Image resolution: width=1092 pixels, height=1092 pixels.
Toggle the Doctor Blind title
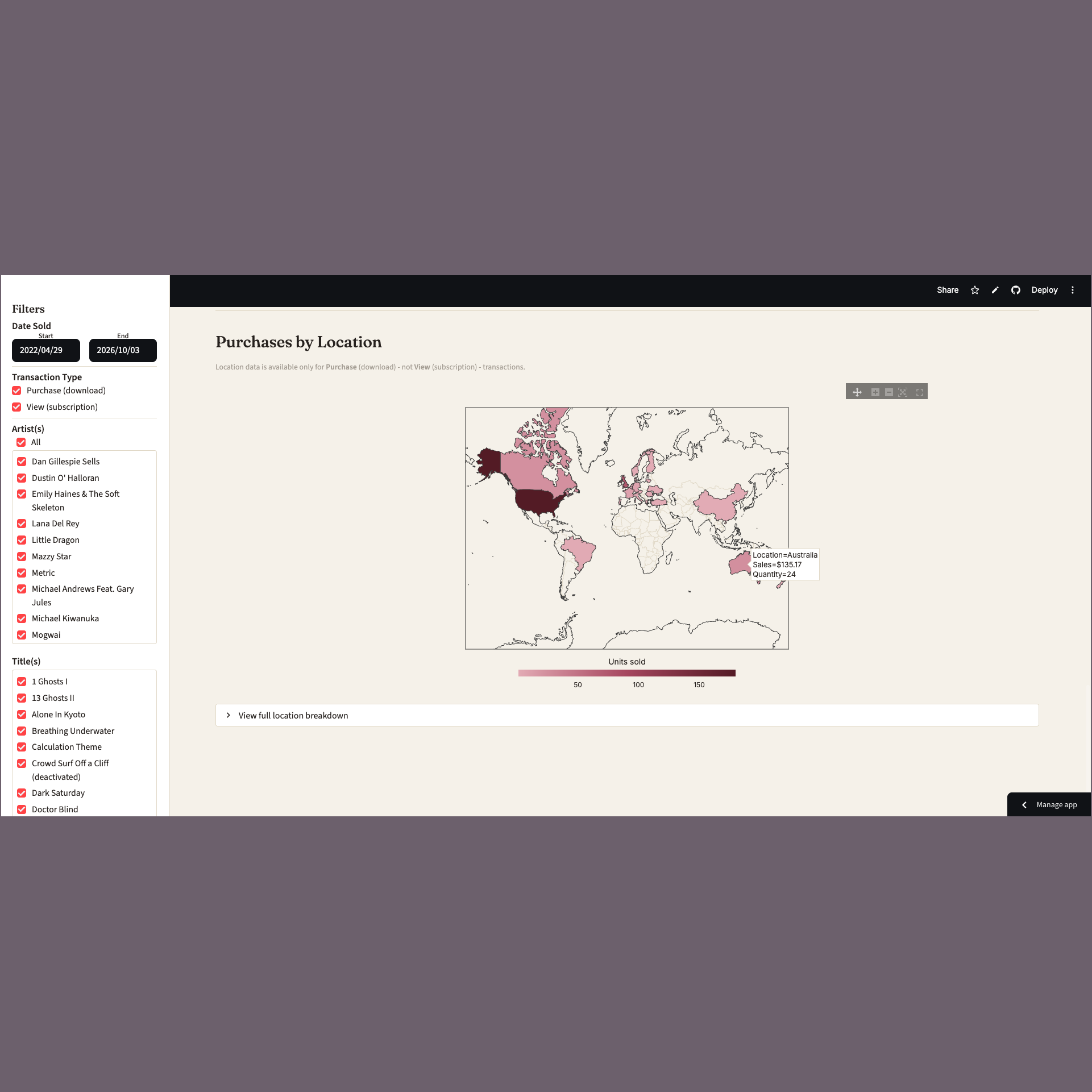(22, 809)
